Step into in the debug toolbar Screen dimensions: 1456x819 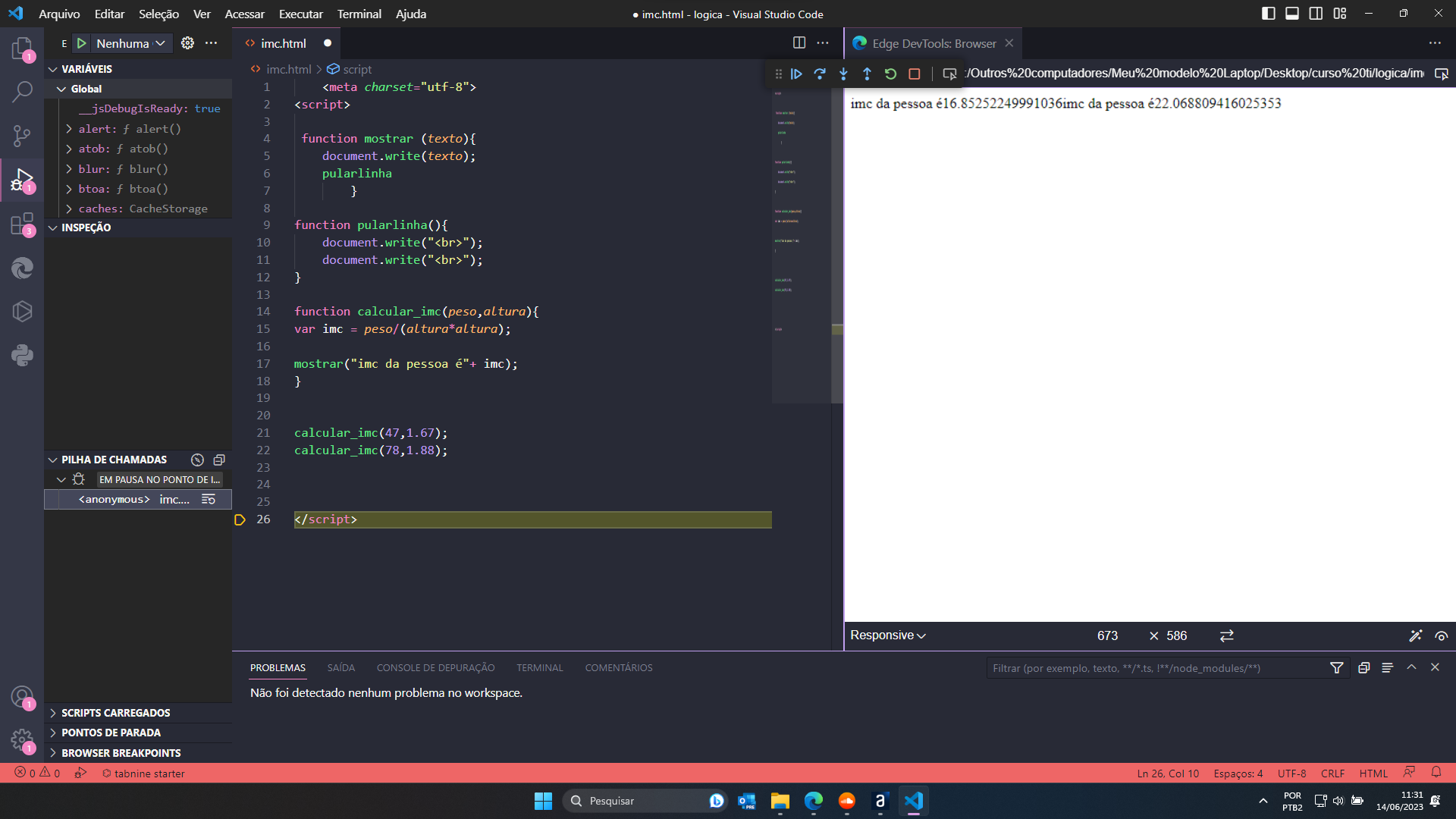[x=843, y=74]
